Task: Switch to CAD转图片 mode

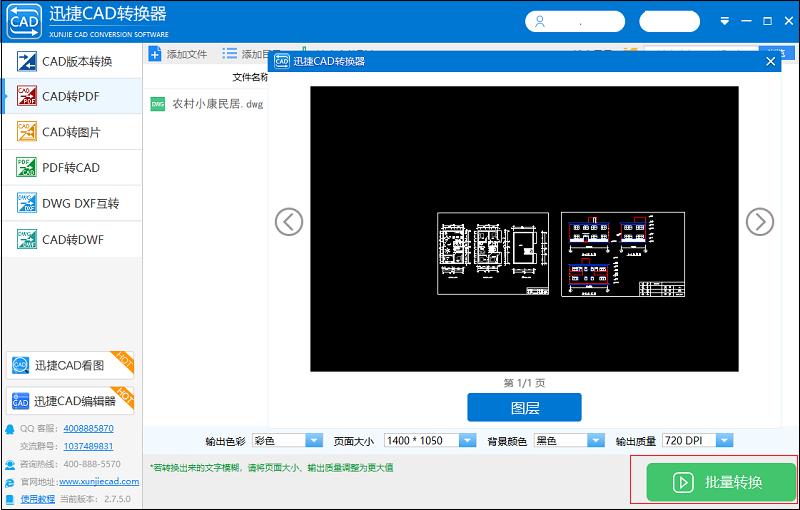Action: 72,132
